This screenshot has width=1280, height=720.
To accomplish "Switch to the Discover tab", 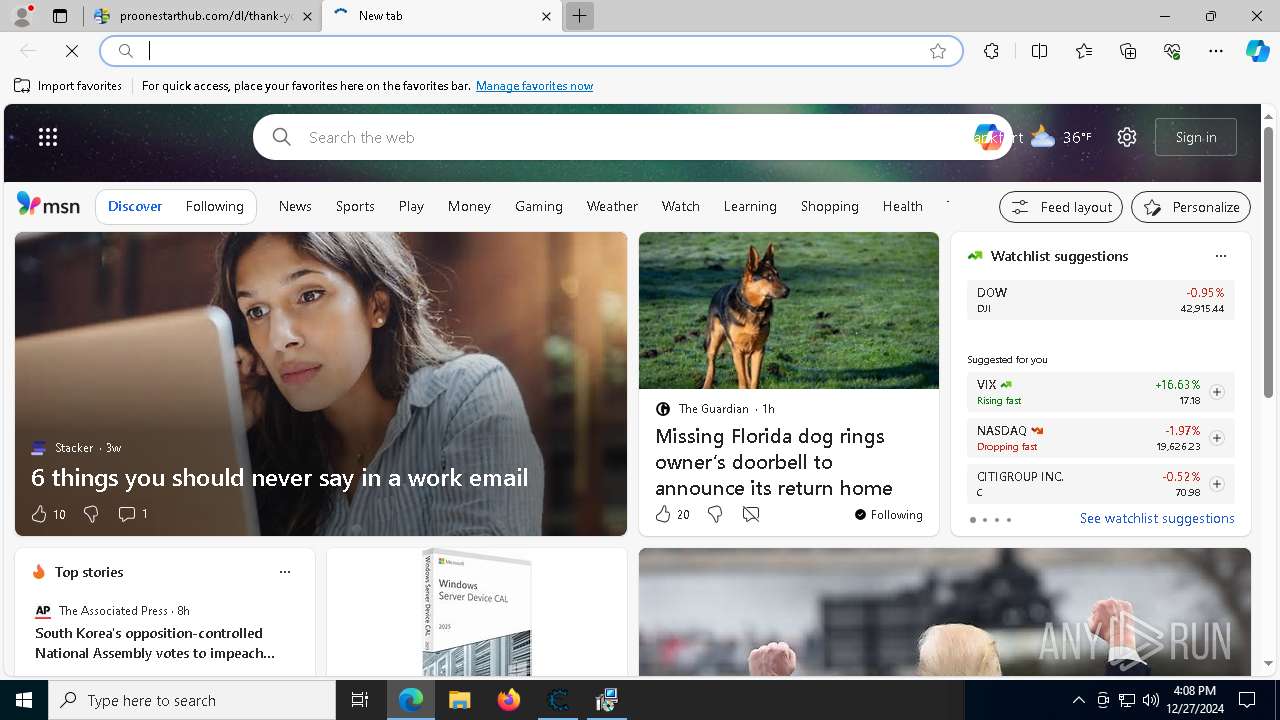I will [135, 206].
